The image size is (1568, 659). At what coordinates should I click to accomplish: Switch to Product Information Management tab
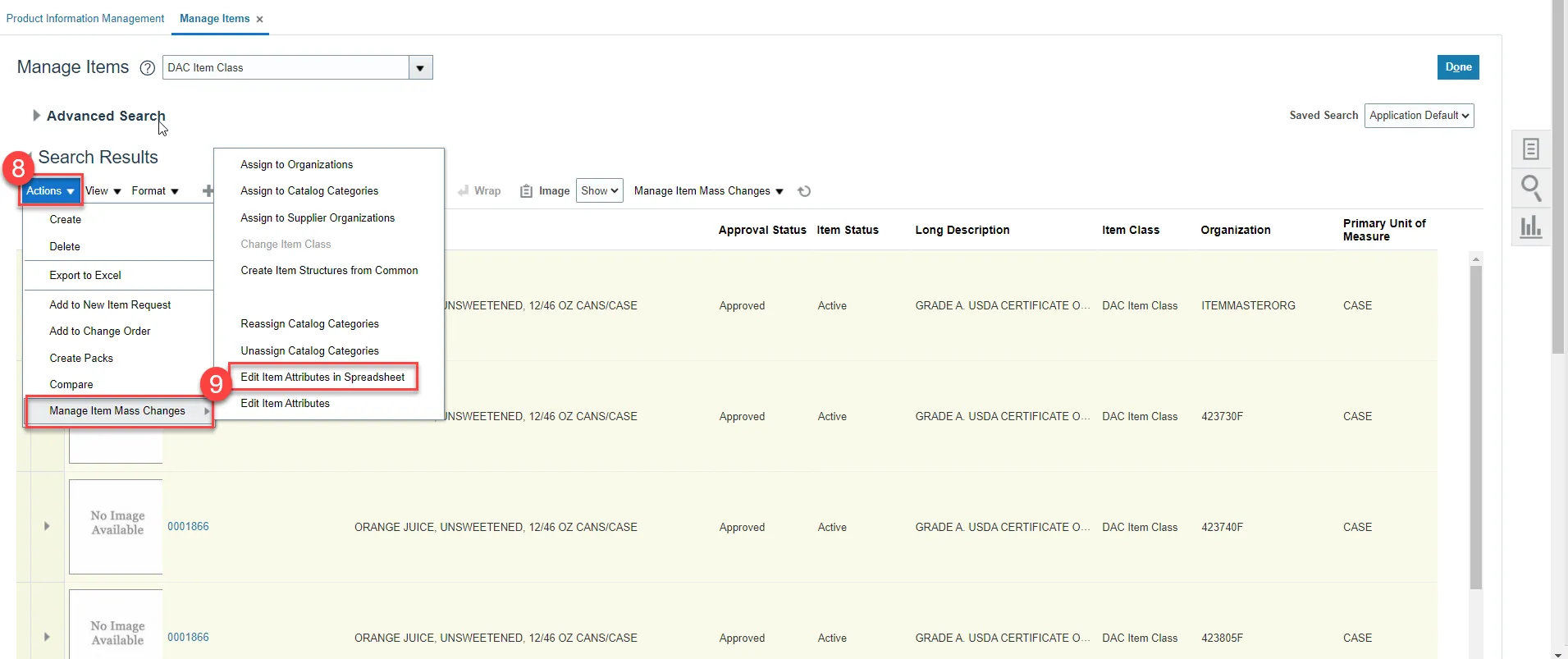click(x=85, y=19)
